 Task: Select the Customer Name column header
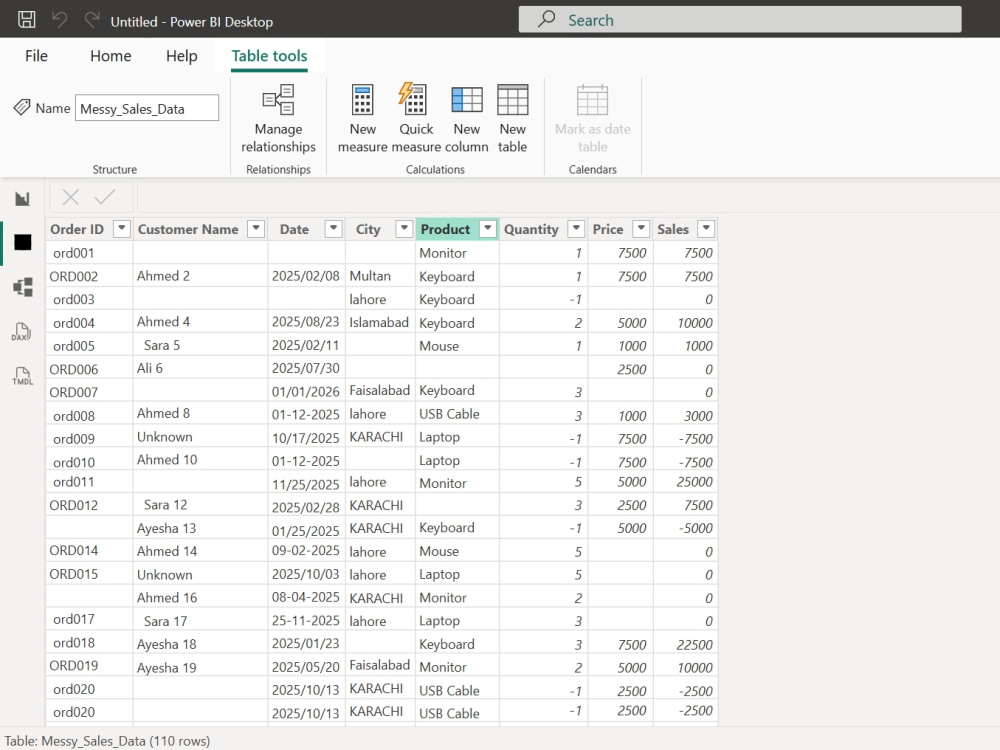188,229
